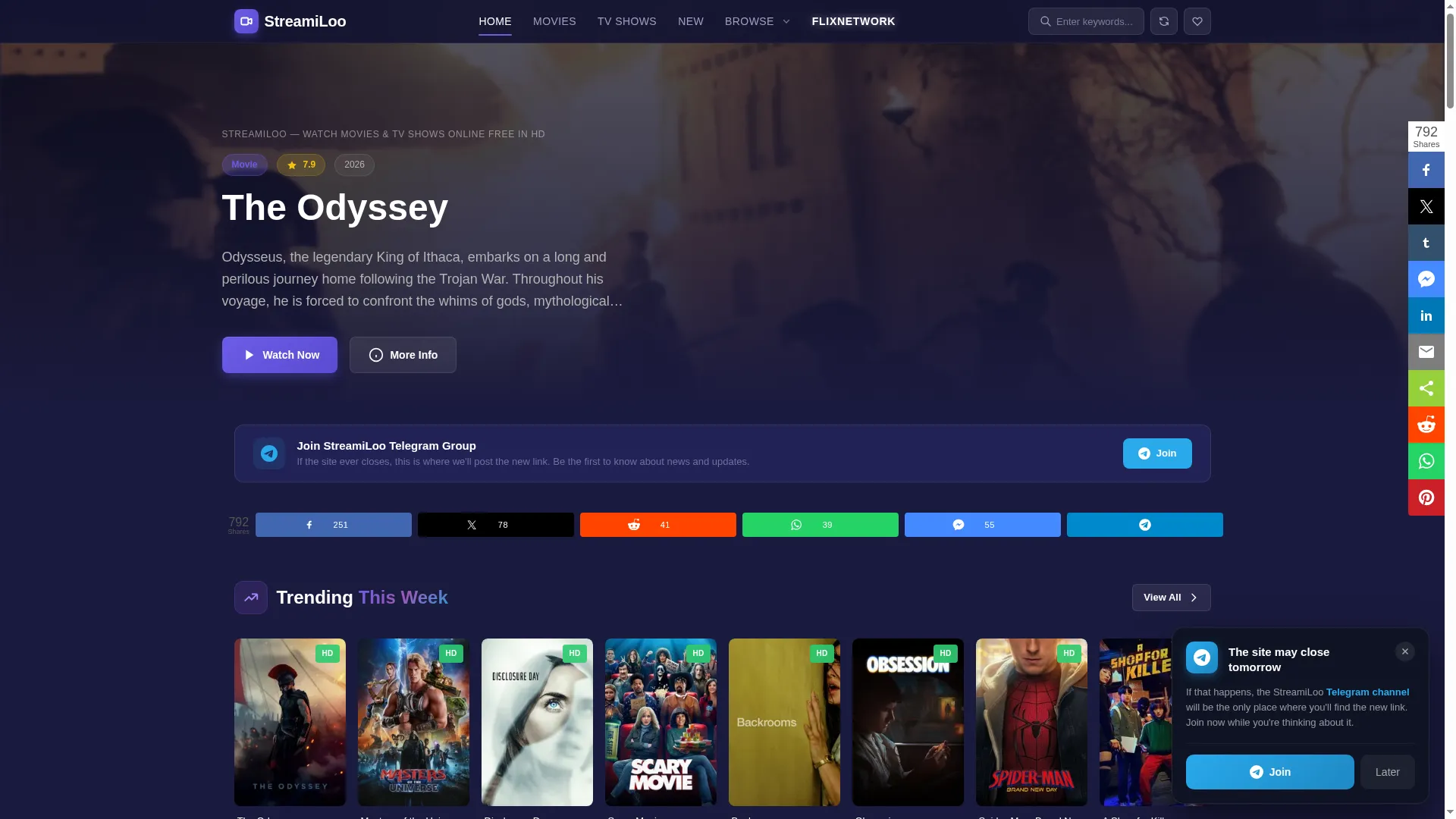1456x819 pixels.
Task: Click email icon in side share bar
Action: click(x=1426, y=352)
